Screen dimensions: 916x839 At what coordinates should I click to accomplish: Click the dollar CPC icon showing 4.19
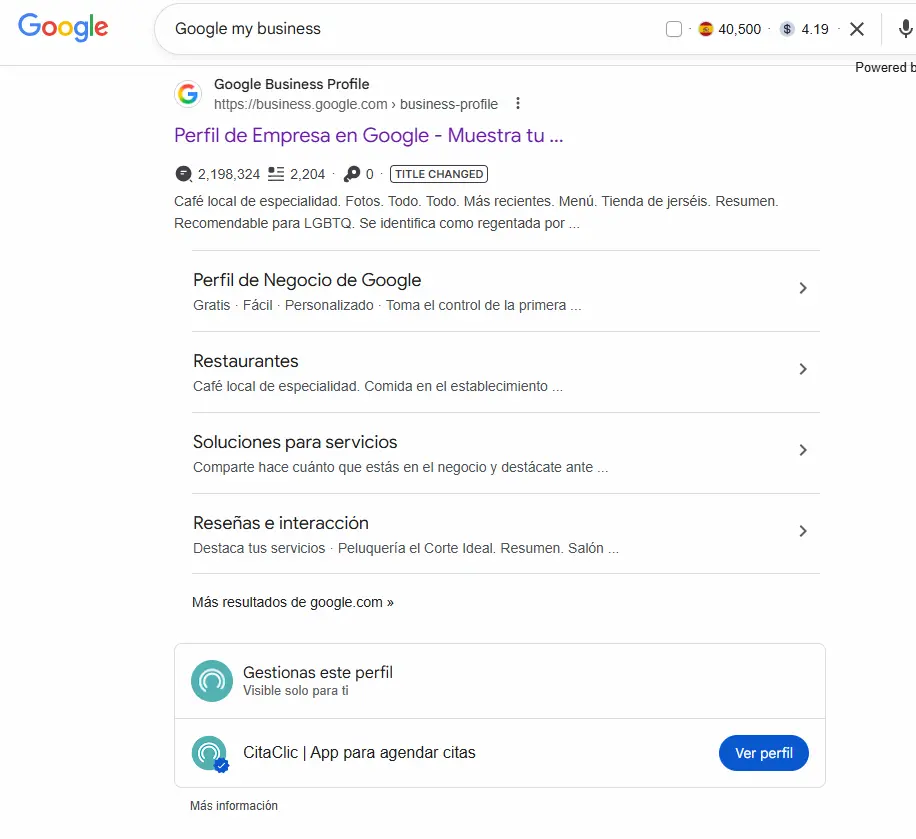786,29
